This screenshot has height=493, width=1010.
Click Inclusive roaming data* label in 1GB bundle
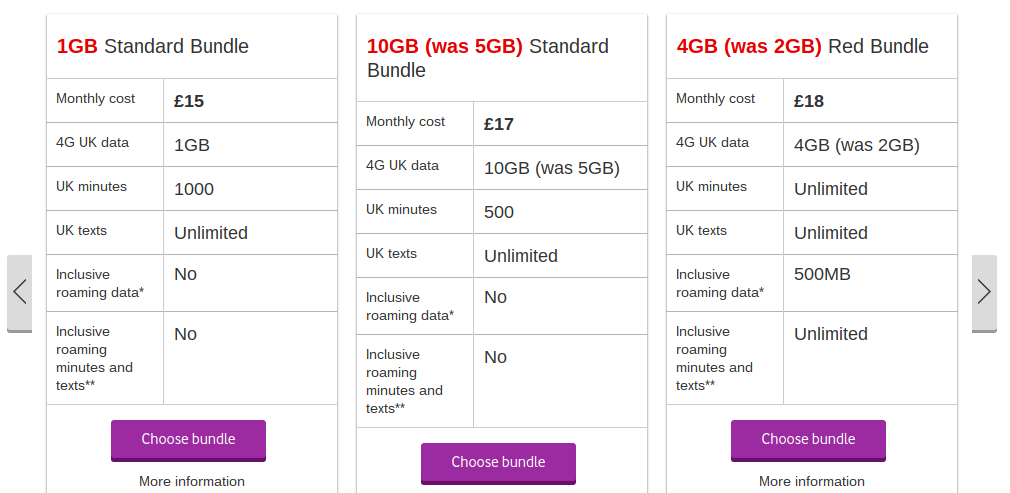click(x=100, y=284)
